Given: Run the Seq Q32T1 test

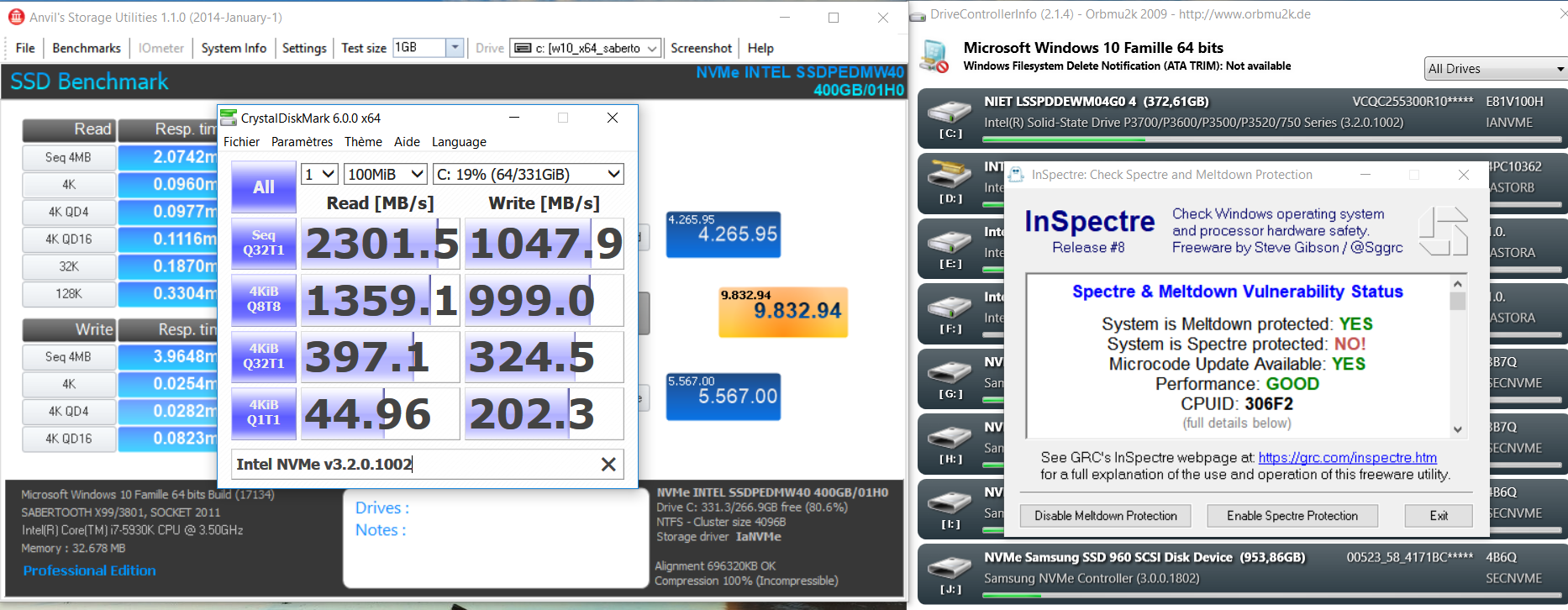Looking at the screenshot, I should pos(264,243).
